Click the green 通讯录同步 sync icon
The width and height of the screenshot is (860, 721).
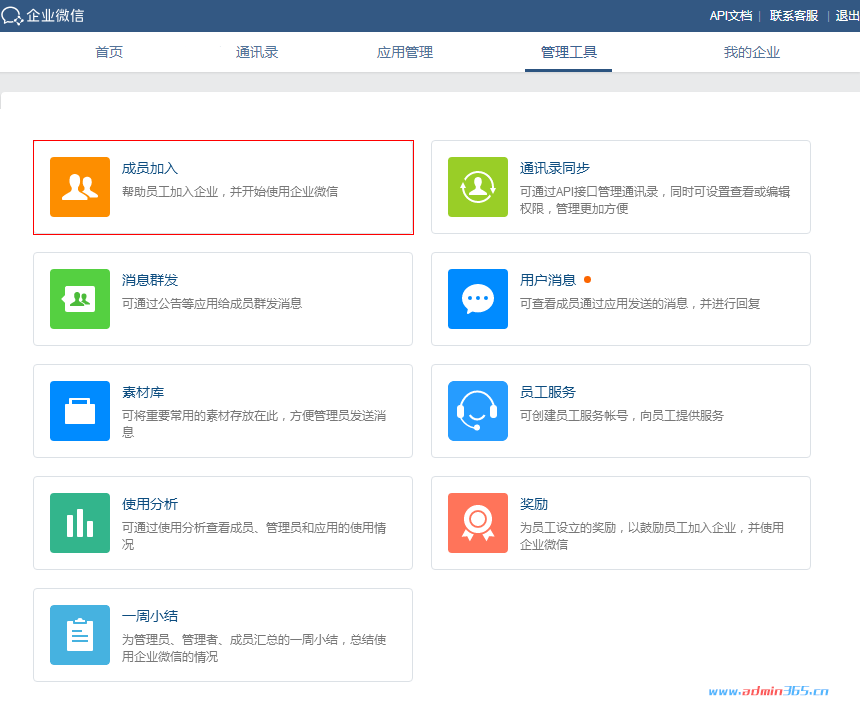(478, 187)
